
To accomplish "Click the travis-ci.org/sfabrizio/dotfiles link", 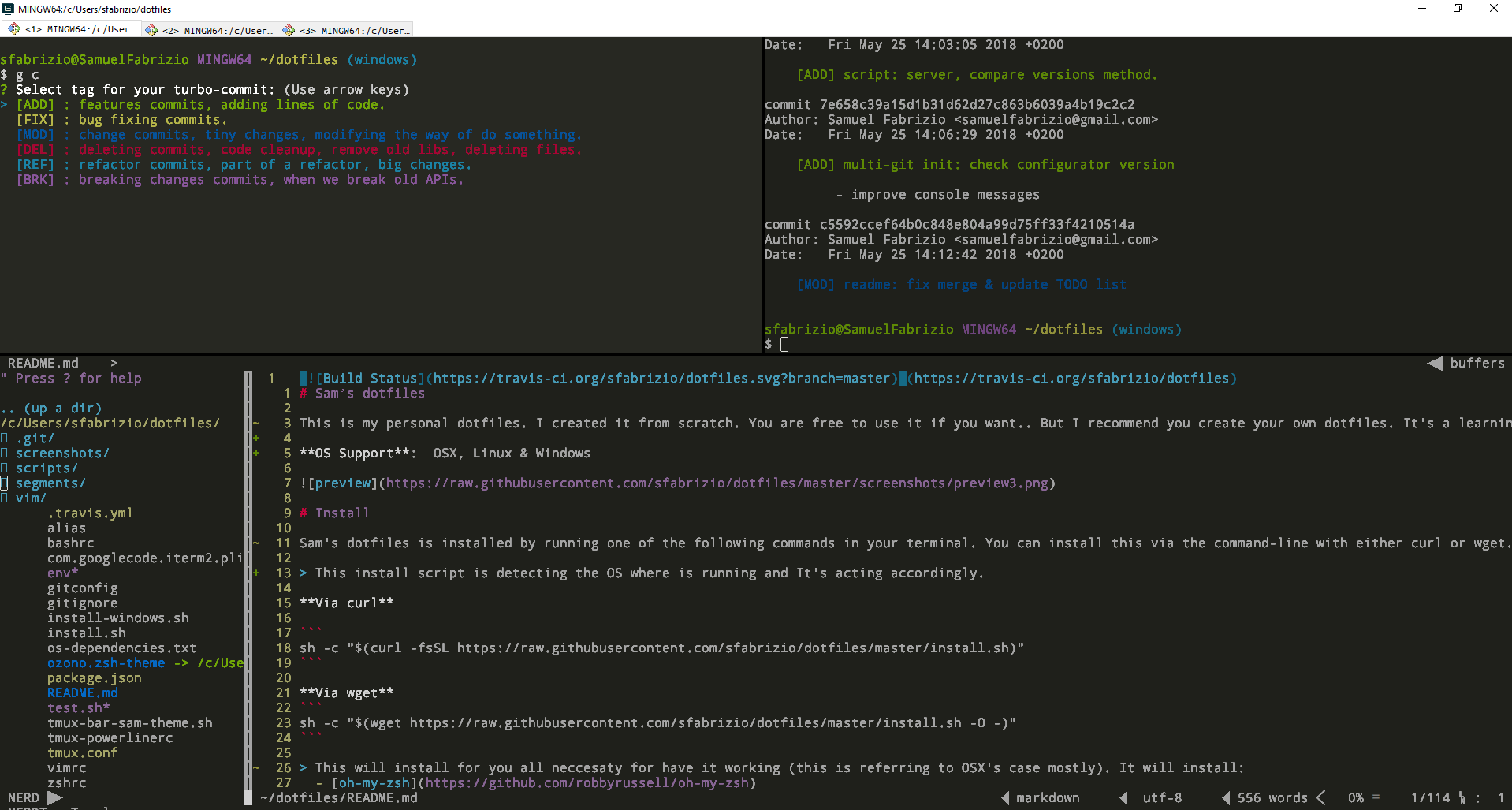I will (1071, 379).
